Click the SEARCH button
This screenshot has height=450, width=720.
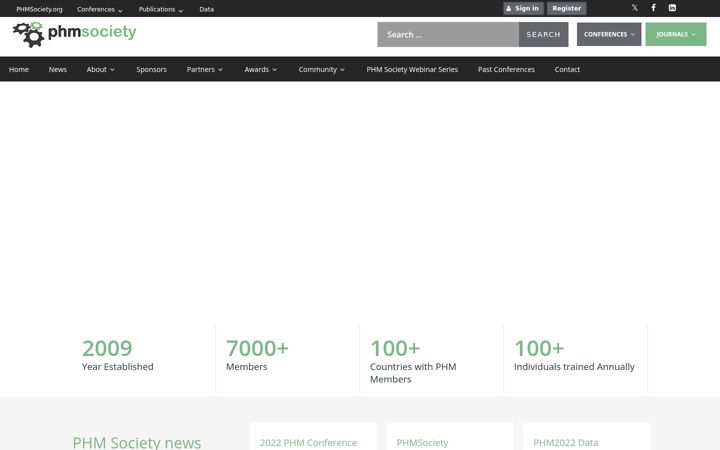click(x=543, y=34)
